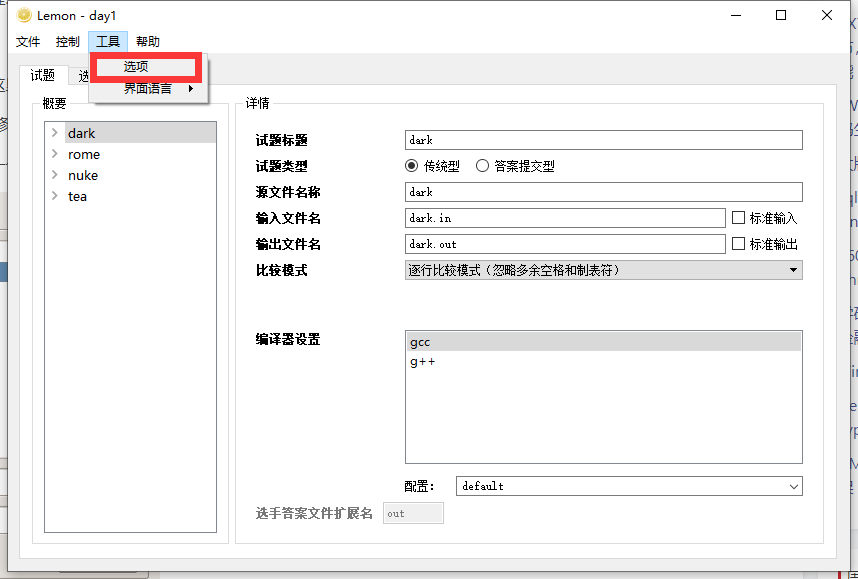Click the Lemon app icon in title bar

point(24,15)
